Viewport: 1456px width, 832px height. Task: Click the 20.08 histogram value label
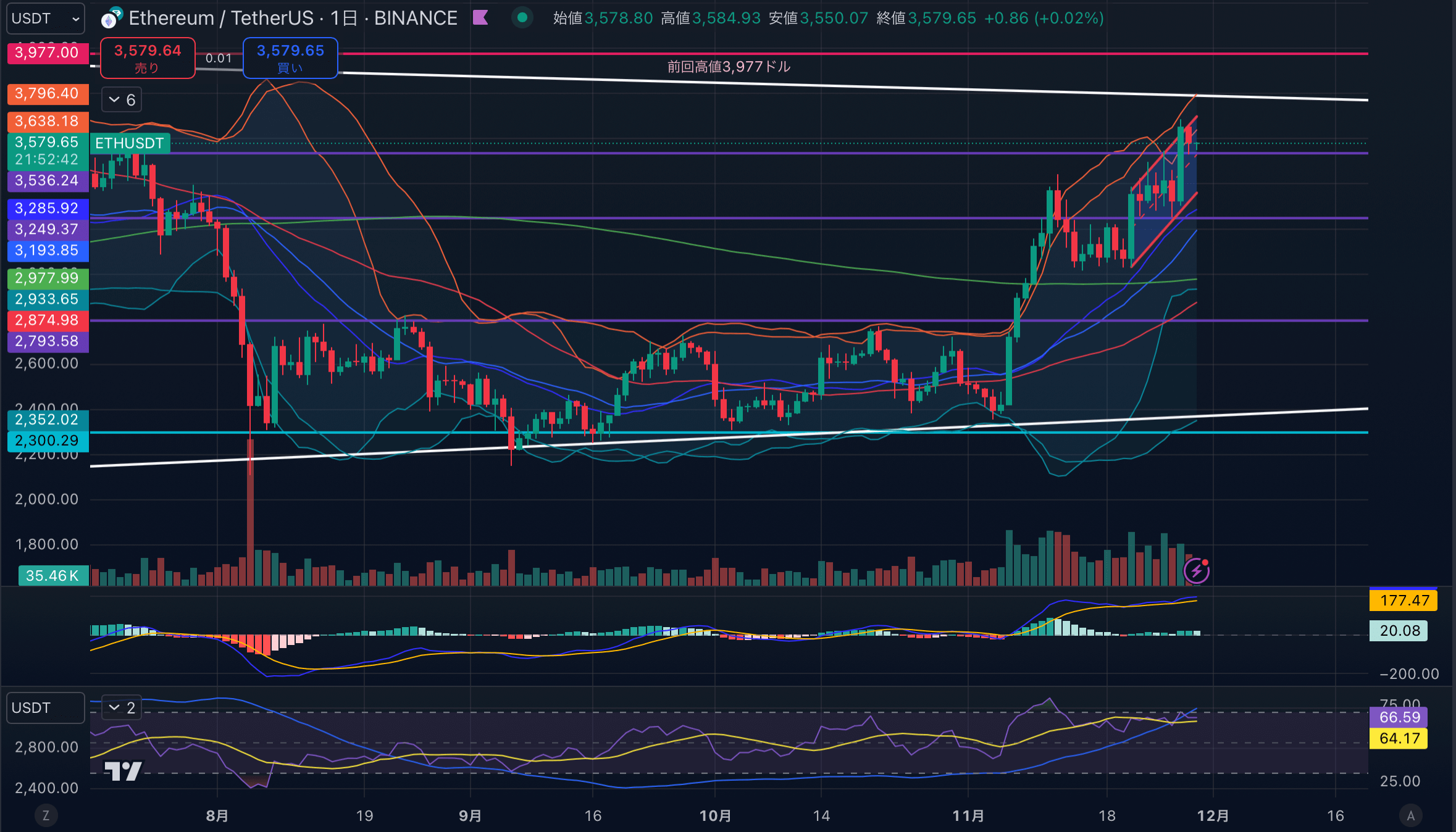(1399, 631)
